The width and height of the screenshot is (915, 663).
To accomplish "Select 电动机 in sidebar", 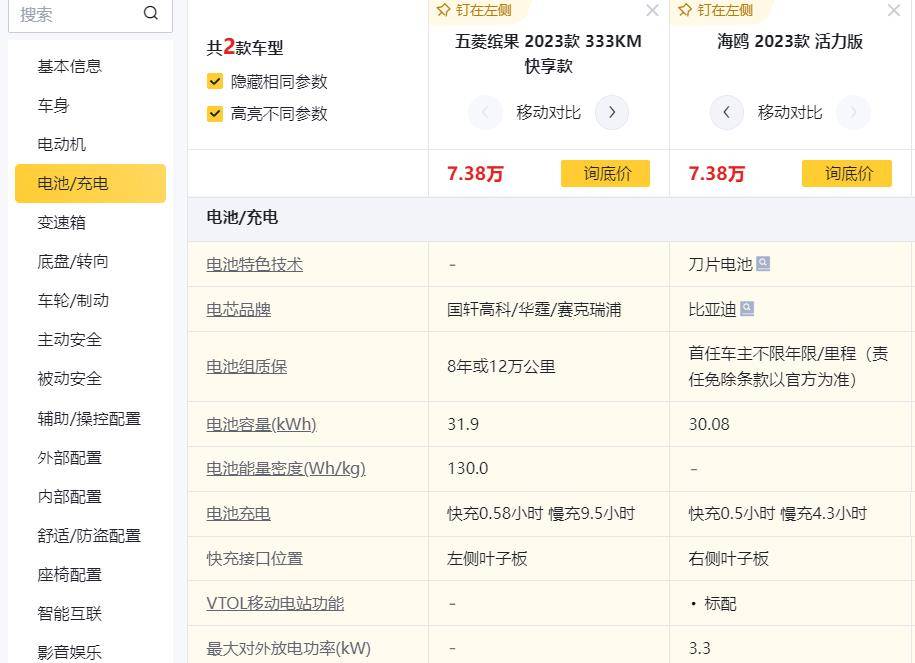I will (x=61, y=144).
